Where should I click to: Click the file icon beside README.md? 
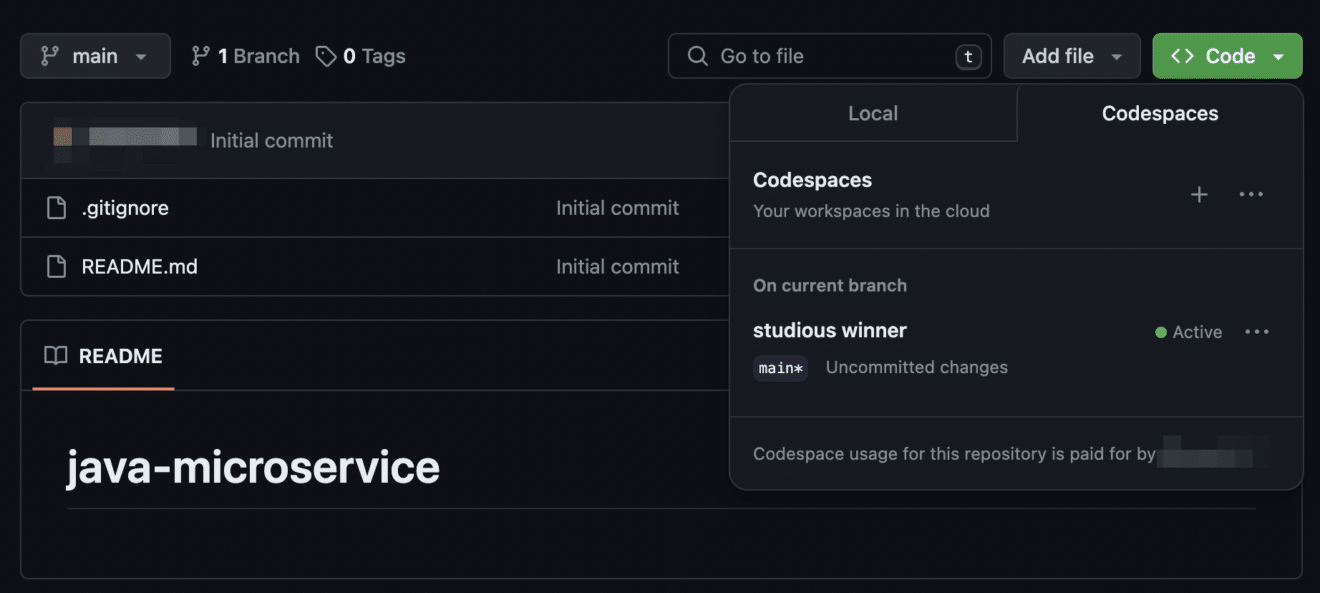tap(55, 267)
